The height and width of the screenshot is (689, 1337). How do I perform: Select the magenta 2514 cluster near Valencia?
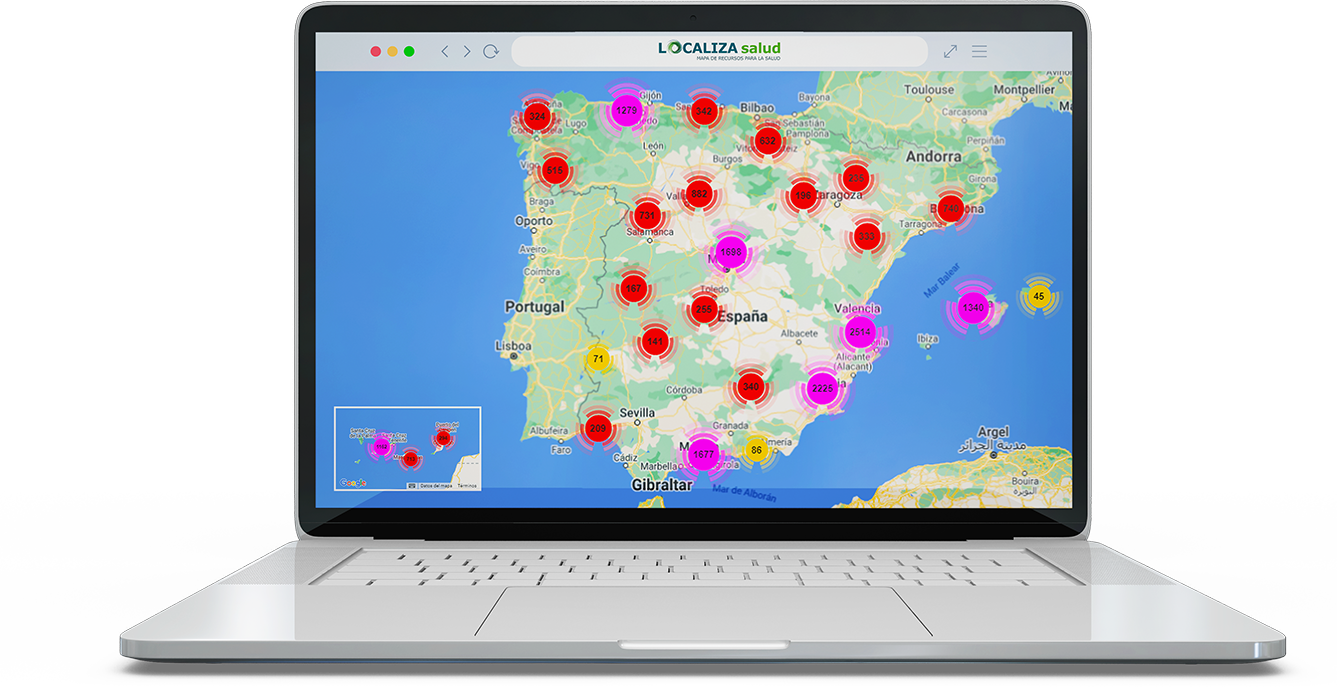coord(858,332)
